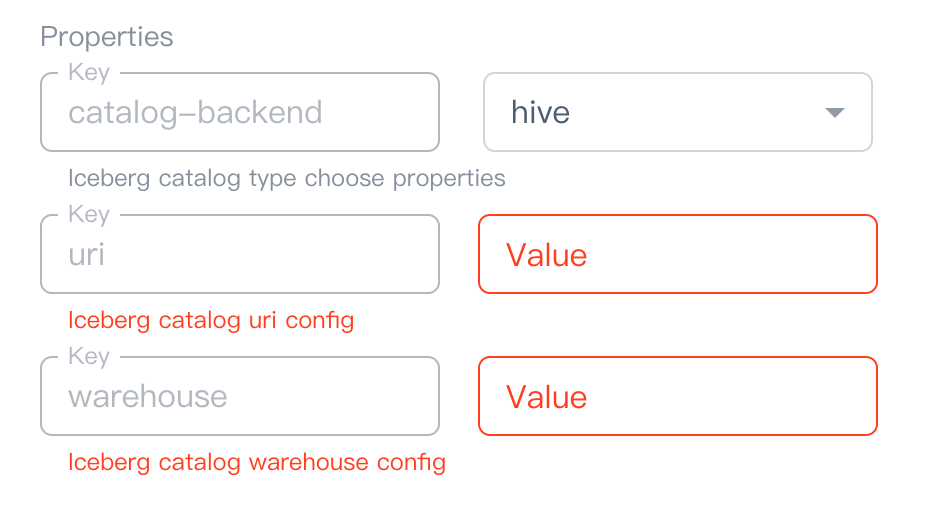This screenshot has height=518, width=938.
Task: Click the Key label above warehouse
Action: pos(89,357)
